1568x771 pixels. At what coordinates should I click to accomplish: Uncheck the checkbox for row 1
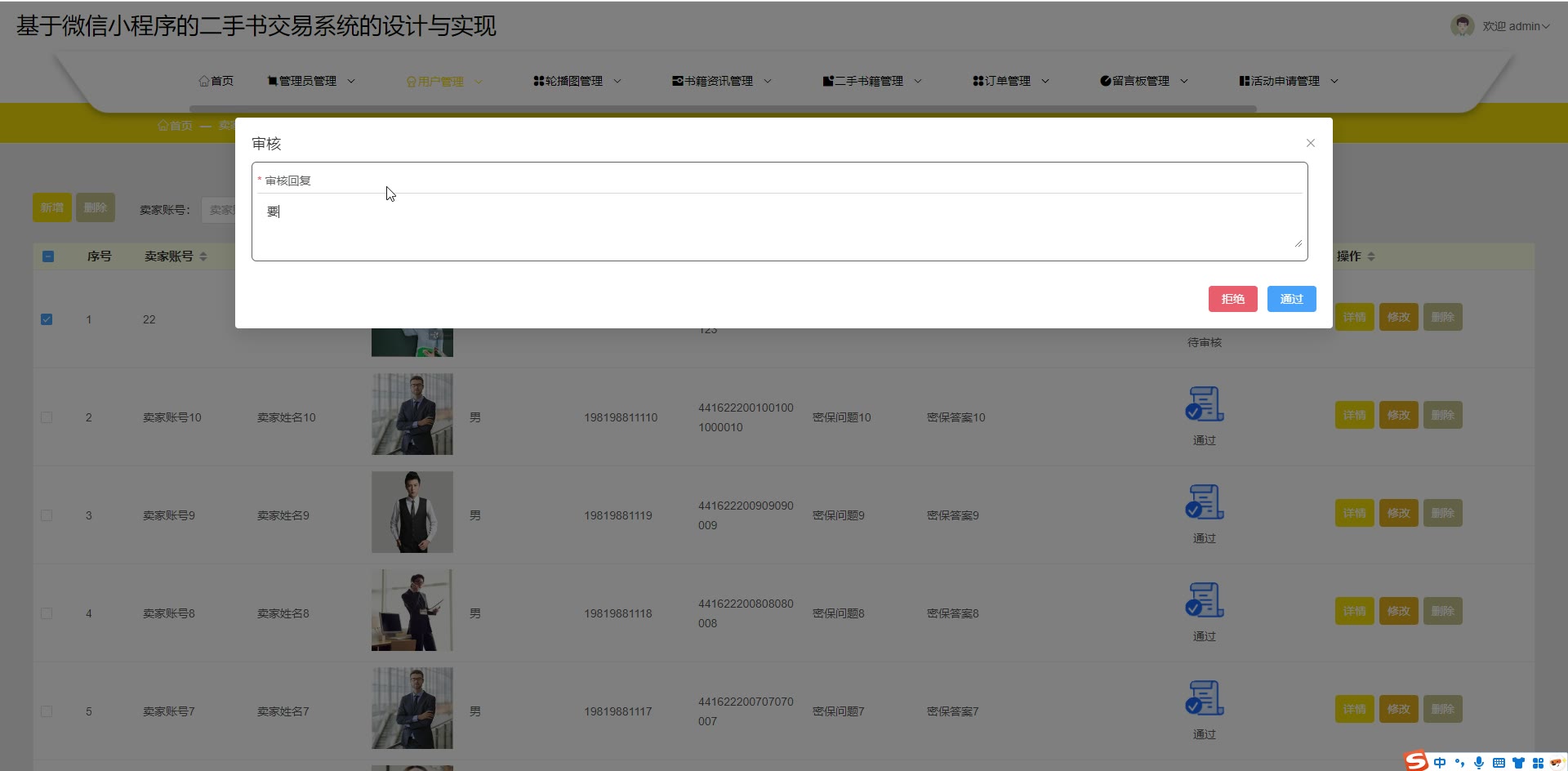(47, 319)
